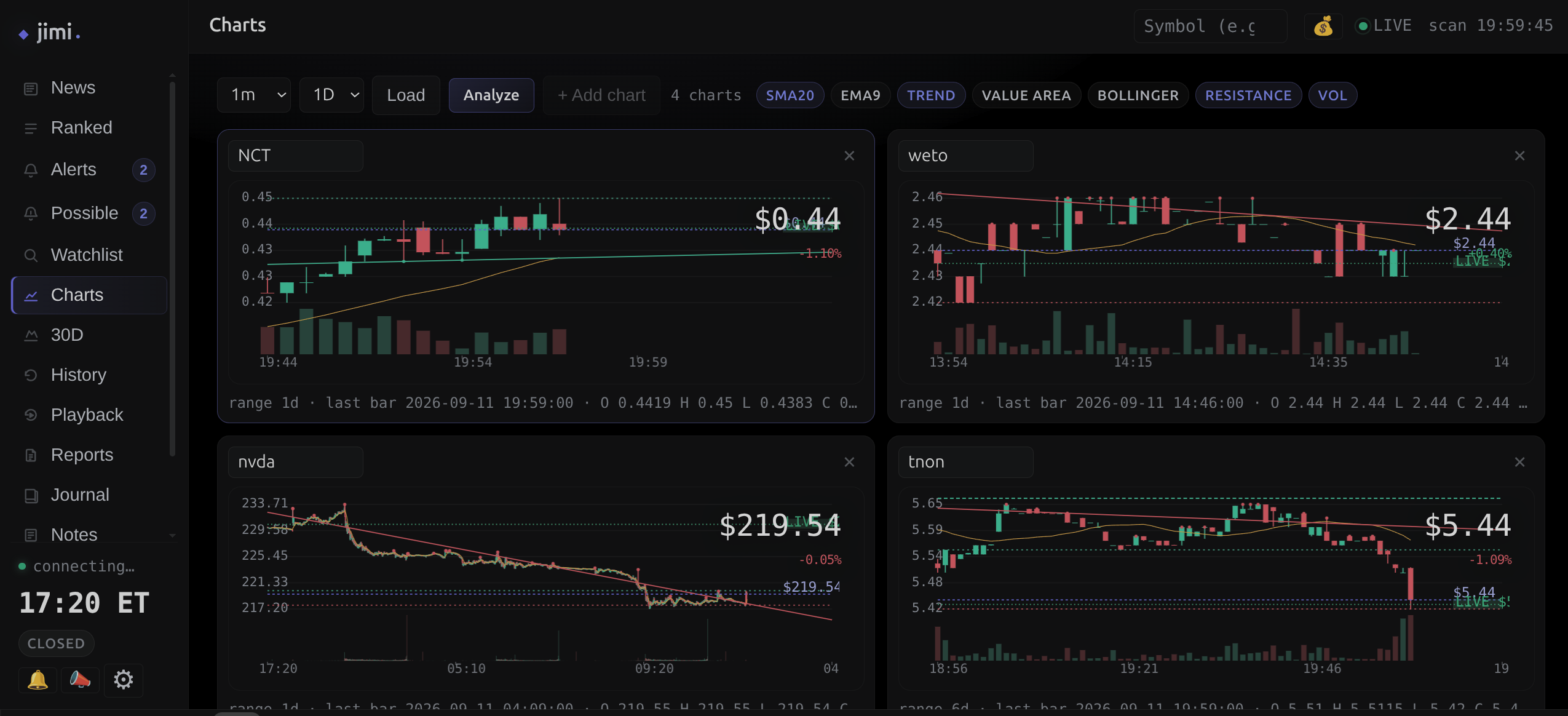Screen dimensions: 1568x716
Task: Click the Reports document icon
Action: pos(31,455)
